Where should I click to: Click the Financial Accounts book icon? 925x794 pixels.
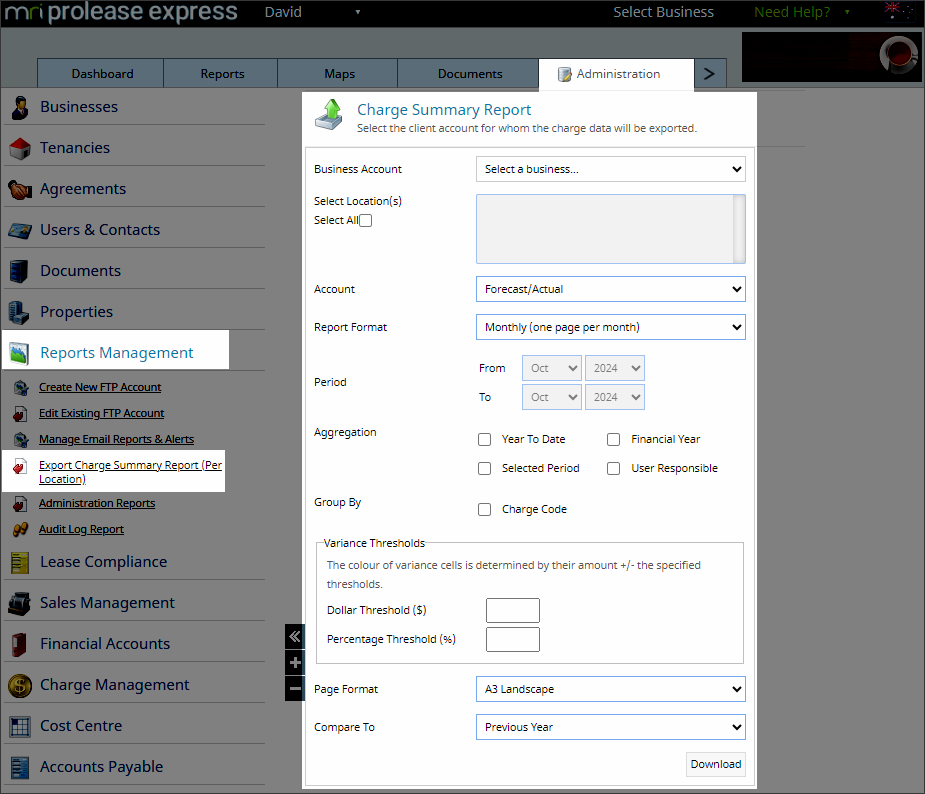(19, 644)
